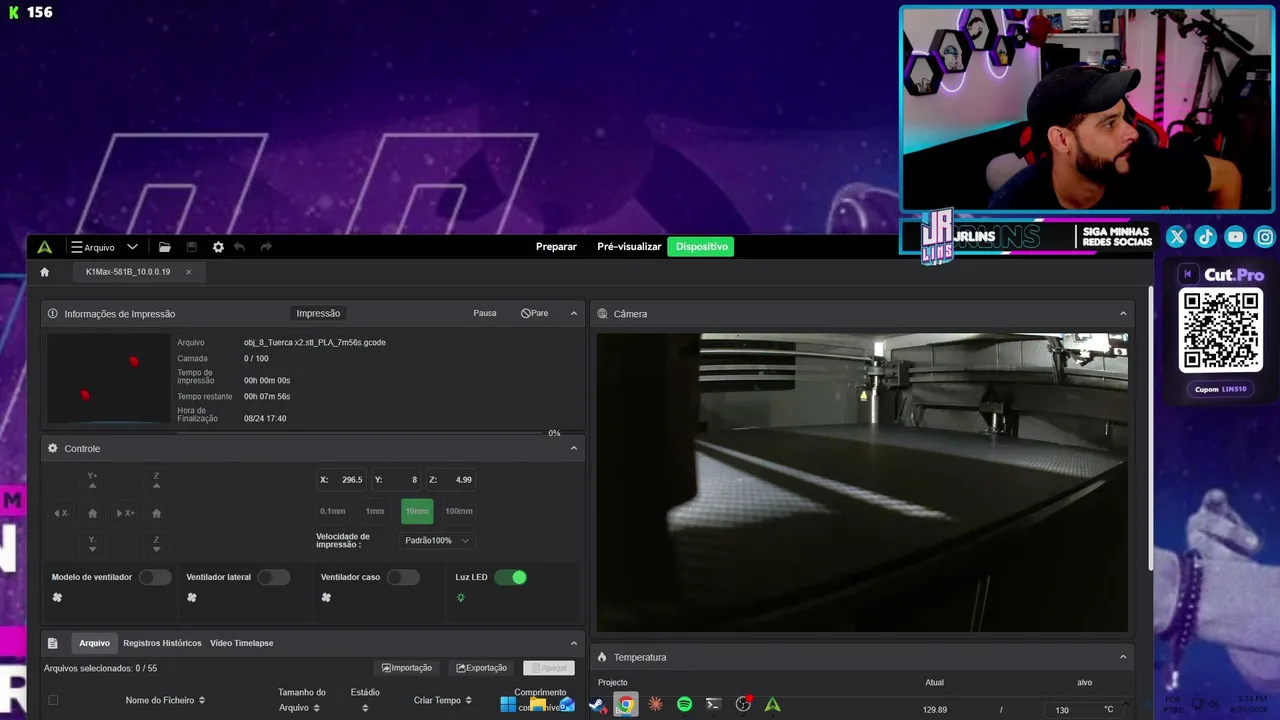
Task: Click the green light icon under Luz LED
Action: tap(461, 598)
